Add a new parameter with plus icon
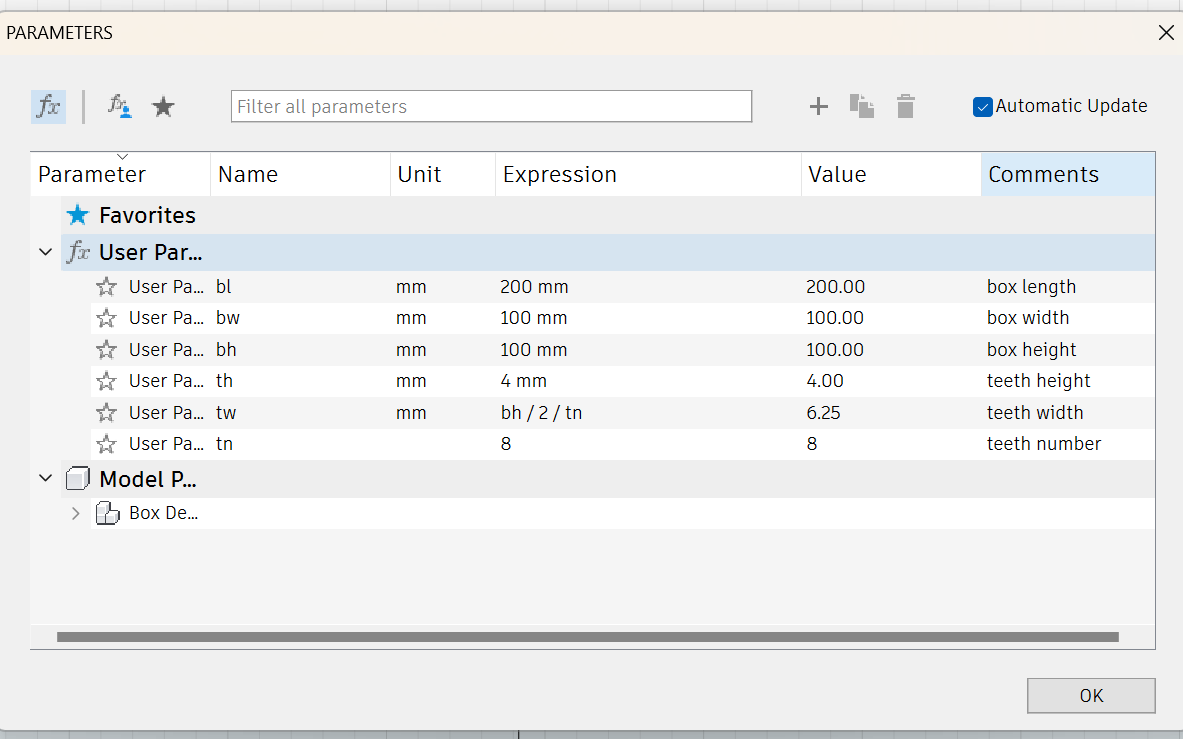This screenshot has width=1183, height=739. click(x=818, y=106)
